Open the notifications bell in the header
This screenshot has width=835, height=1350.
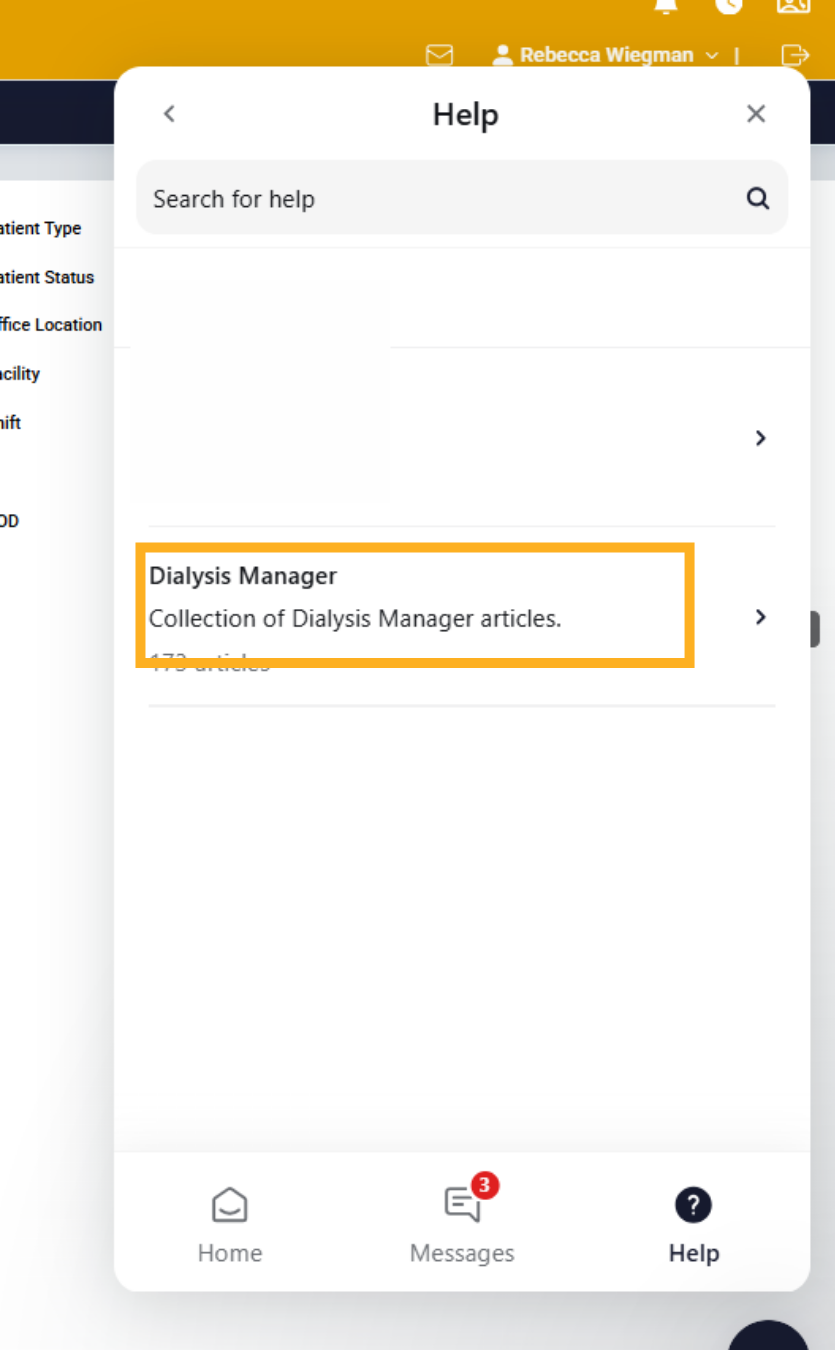[666, 6]
